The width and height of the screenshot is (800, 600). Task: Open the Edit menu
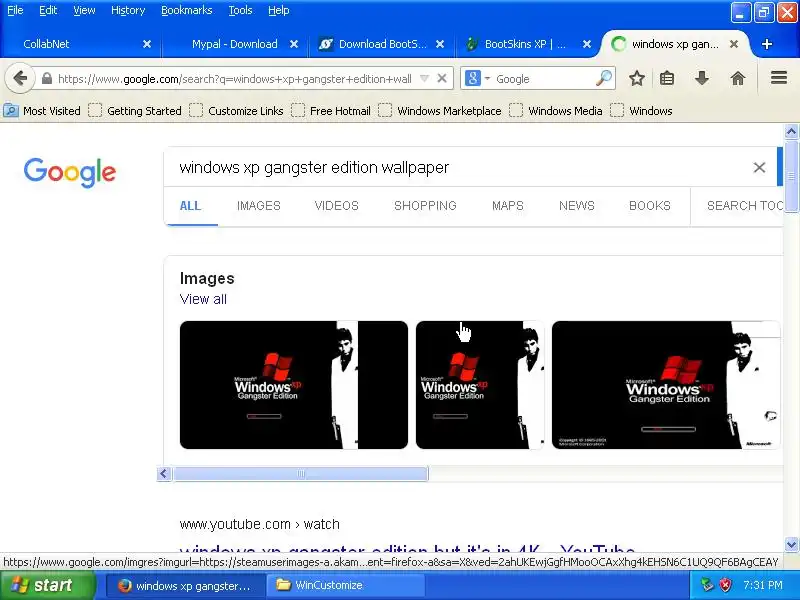click(x=48, y=10)
